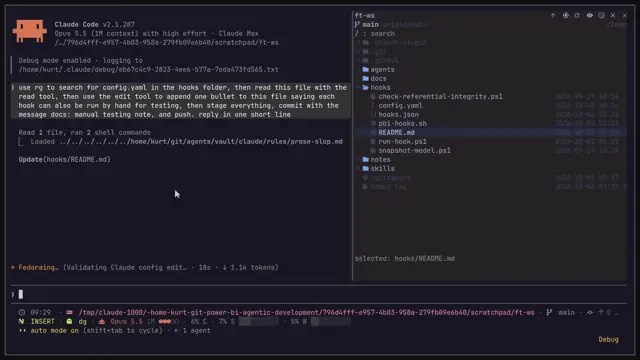Expand the dimmed .claude-plugin folder
Viewport: 640px width, 360px height.
pyautogui.click(x=391, y=42)
